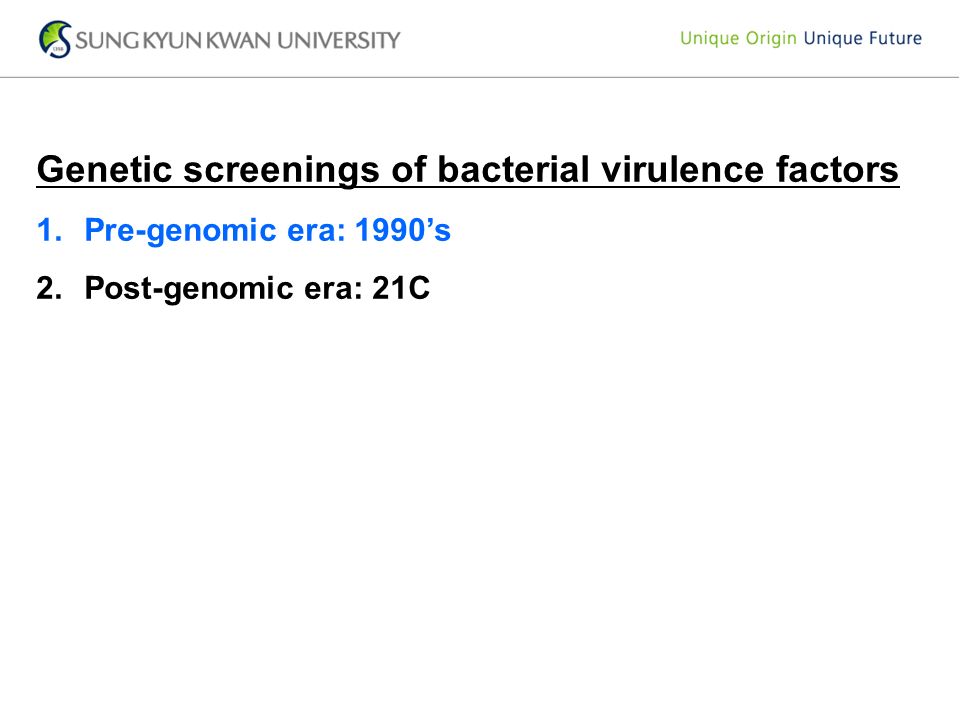Viewport: 960px width, 720px height.
Task: Click the word UNIVERSITY in the header logo
Action: (x=339, y=40)
